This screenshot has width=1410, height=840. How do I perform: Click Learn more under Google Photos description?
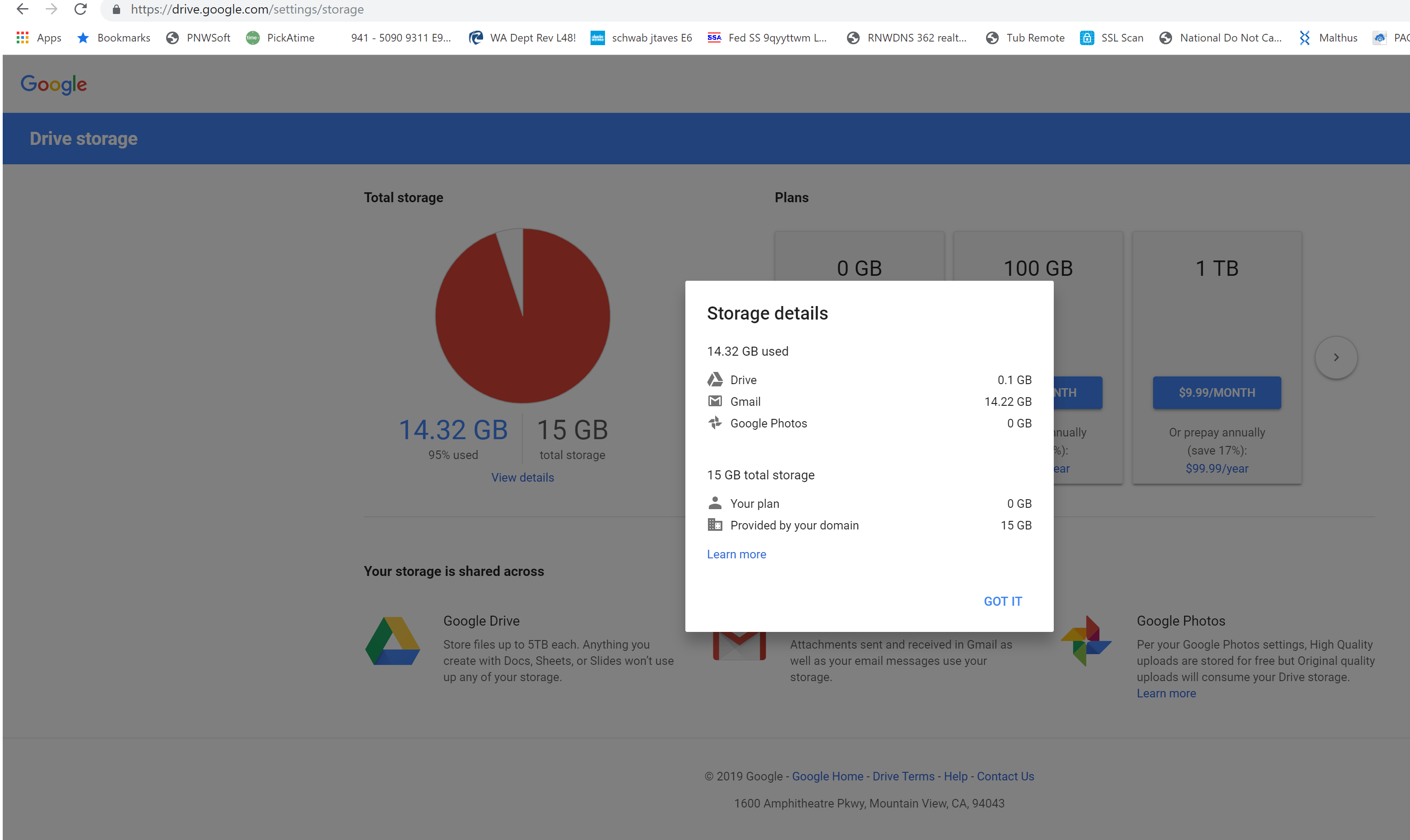[x=1167, y=693]
